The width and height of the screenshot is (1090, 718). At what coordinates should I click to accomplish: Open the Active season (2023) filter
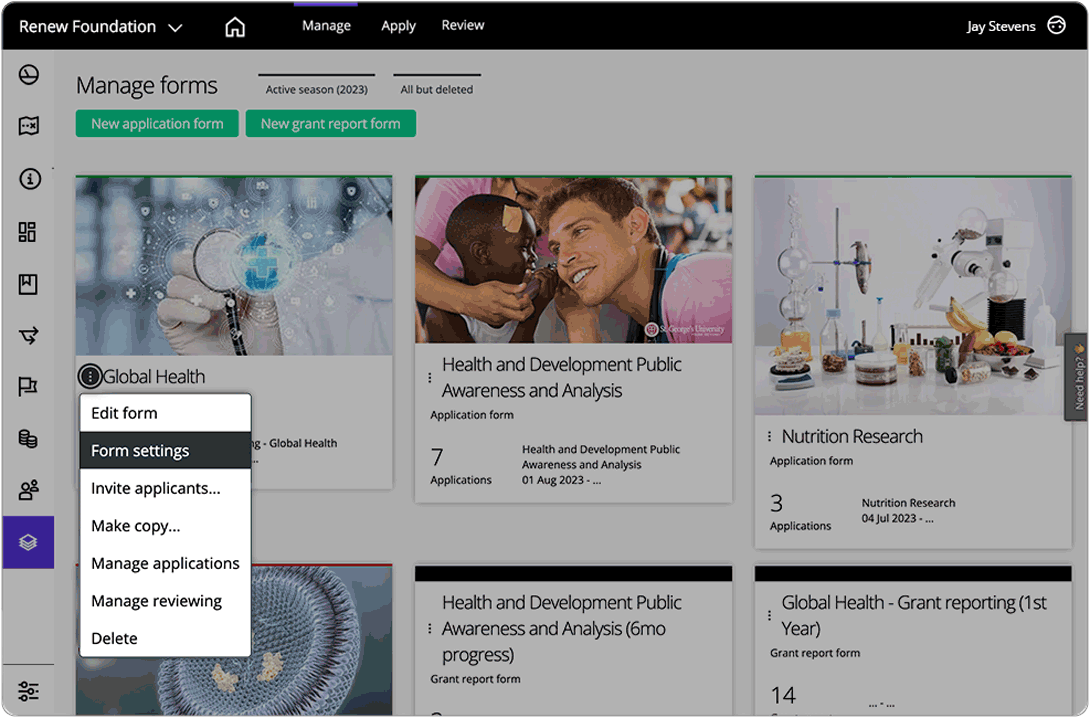[316, 85]
